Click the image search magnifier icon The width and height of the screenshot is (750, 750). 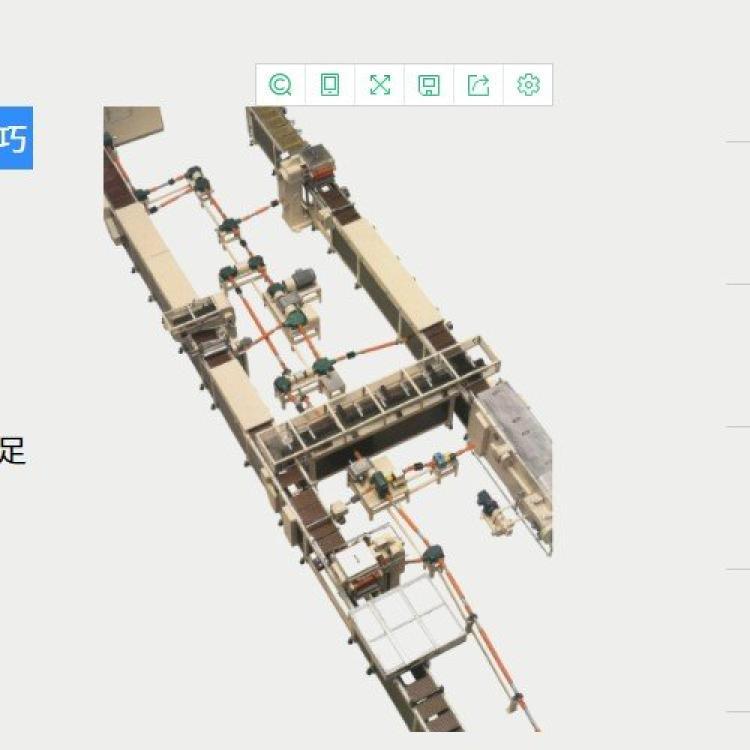click(281, 85)
